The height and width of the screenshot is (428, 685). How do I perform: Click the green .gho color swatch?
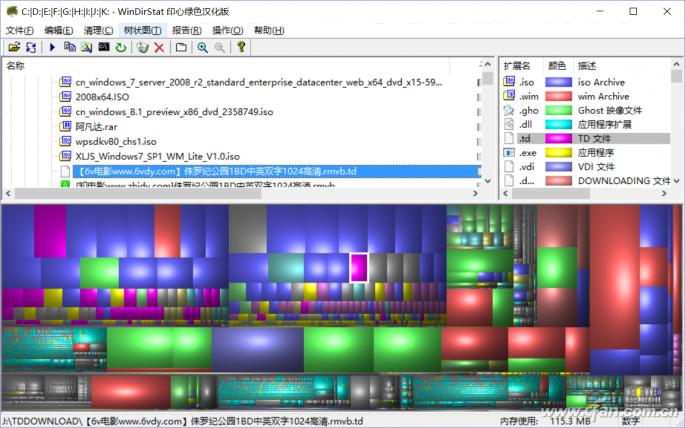coord(559,110)
